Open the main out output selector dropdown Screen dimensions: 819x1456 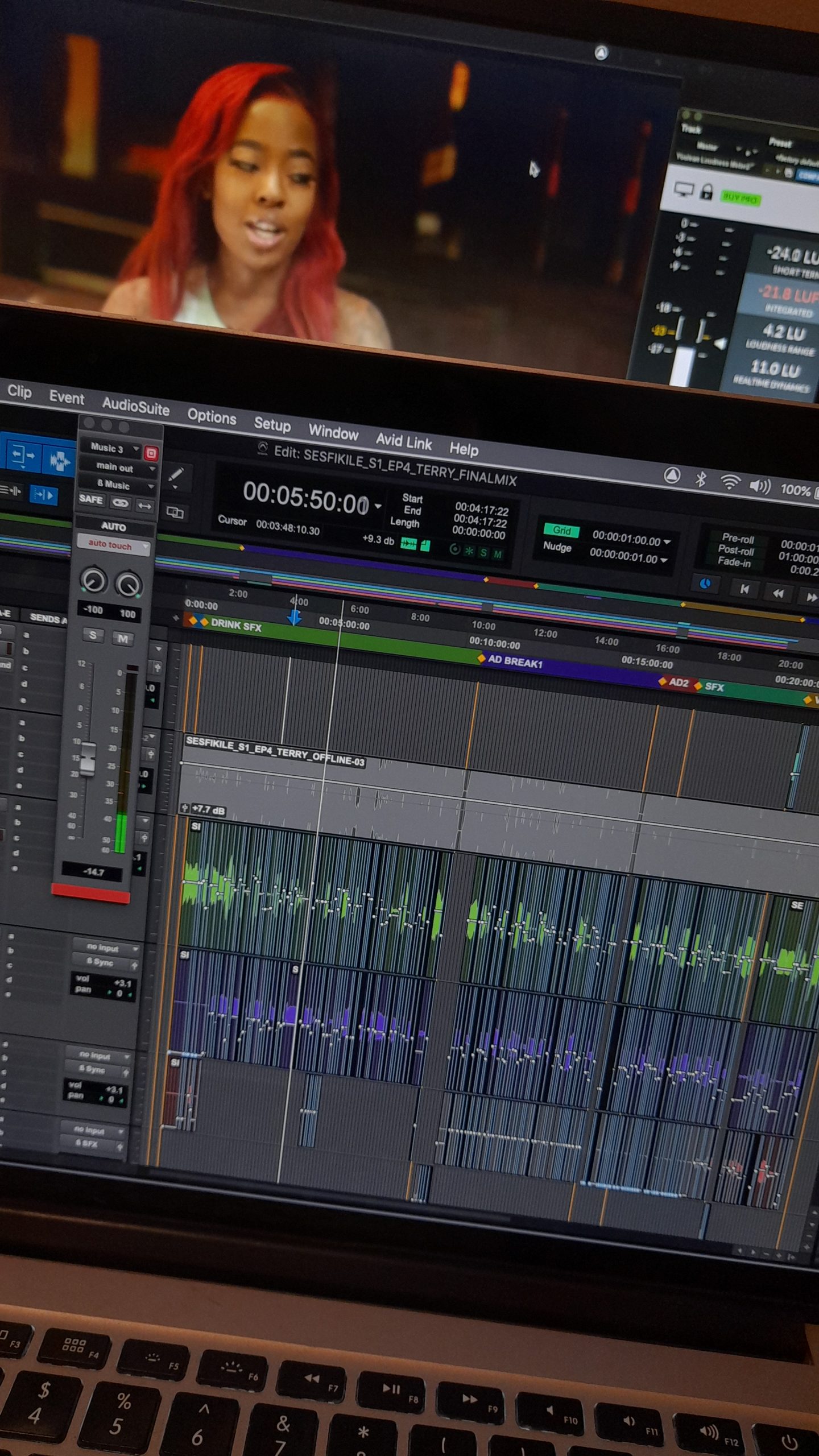tap(117, 468)
